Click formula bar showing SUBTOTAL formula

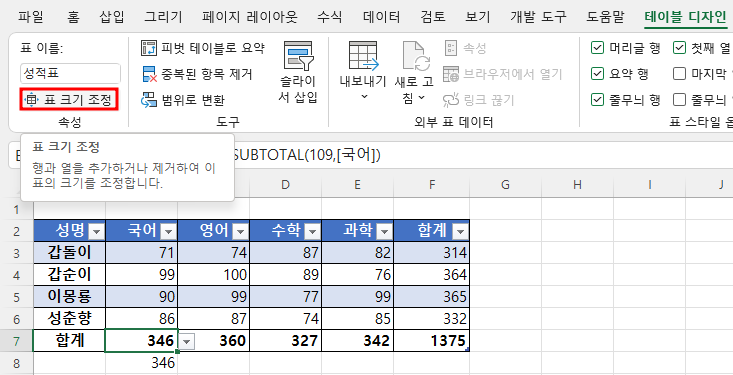pos(482,155)
